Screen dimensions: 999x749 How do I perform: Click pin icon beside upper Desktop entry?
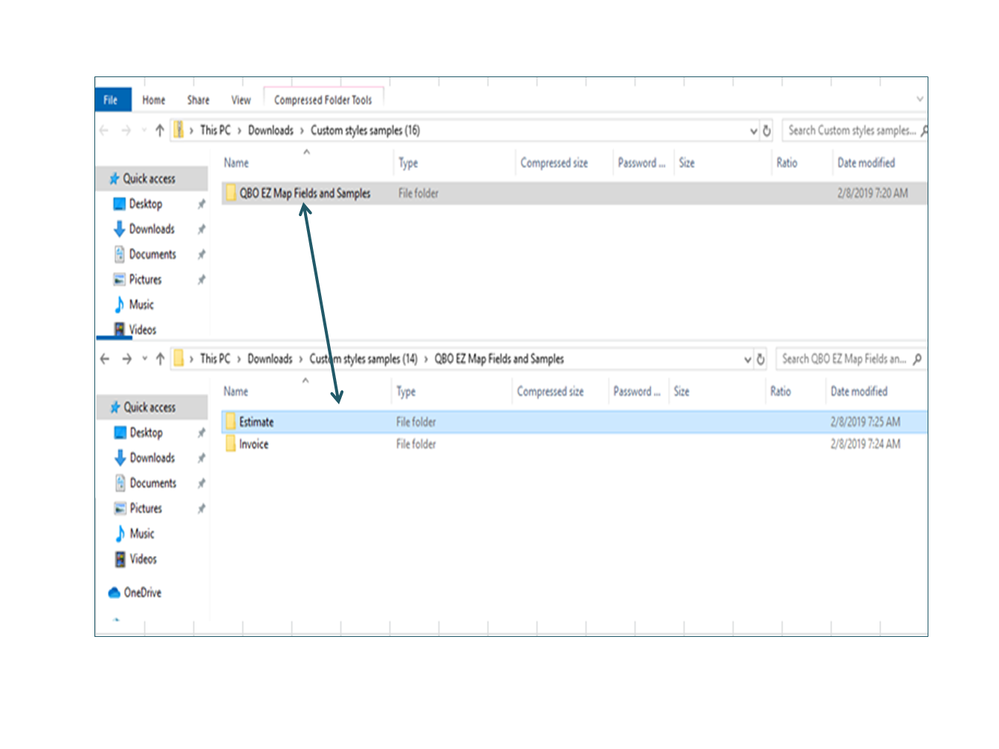click(x=201, y=204)
